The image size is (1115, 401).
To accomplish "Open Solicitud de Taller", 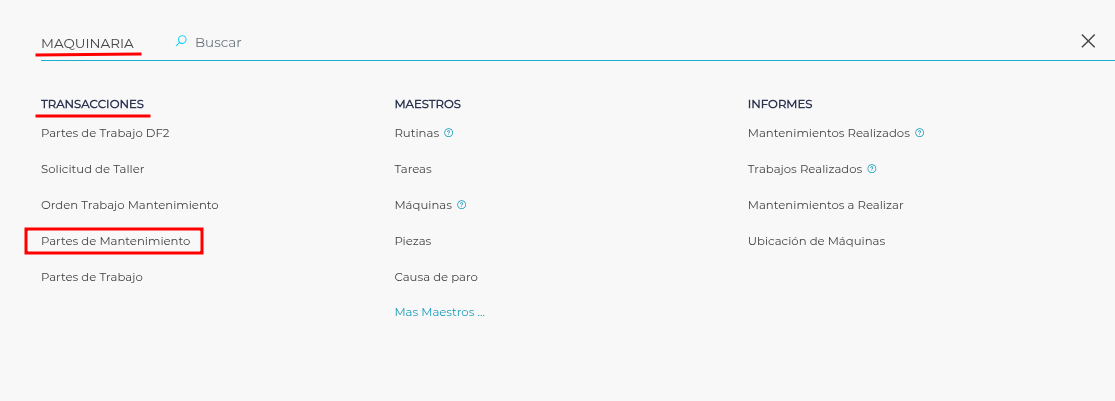I will click(x=93, y=169).
